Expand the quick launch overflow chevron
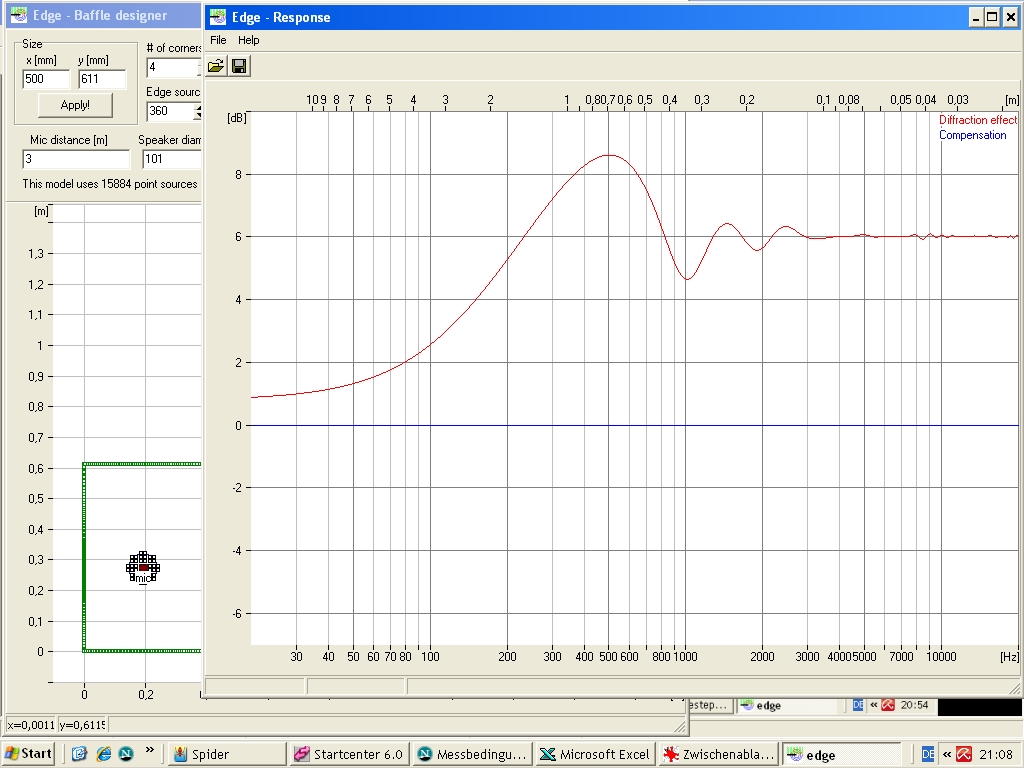The height and width of the screenshot is (768, 1024). click(x=150, y=750)
